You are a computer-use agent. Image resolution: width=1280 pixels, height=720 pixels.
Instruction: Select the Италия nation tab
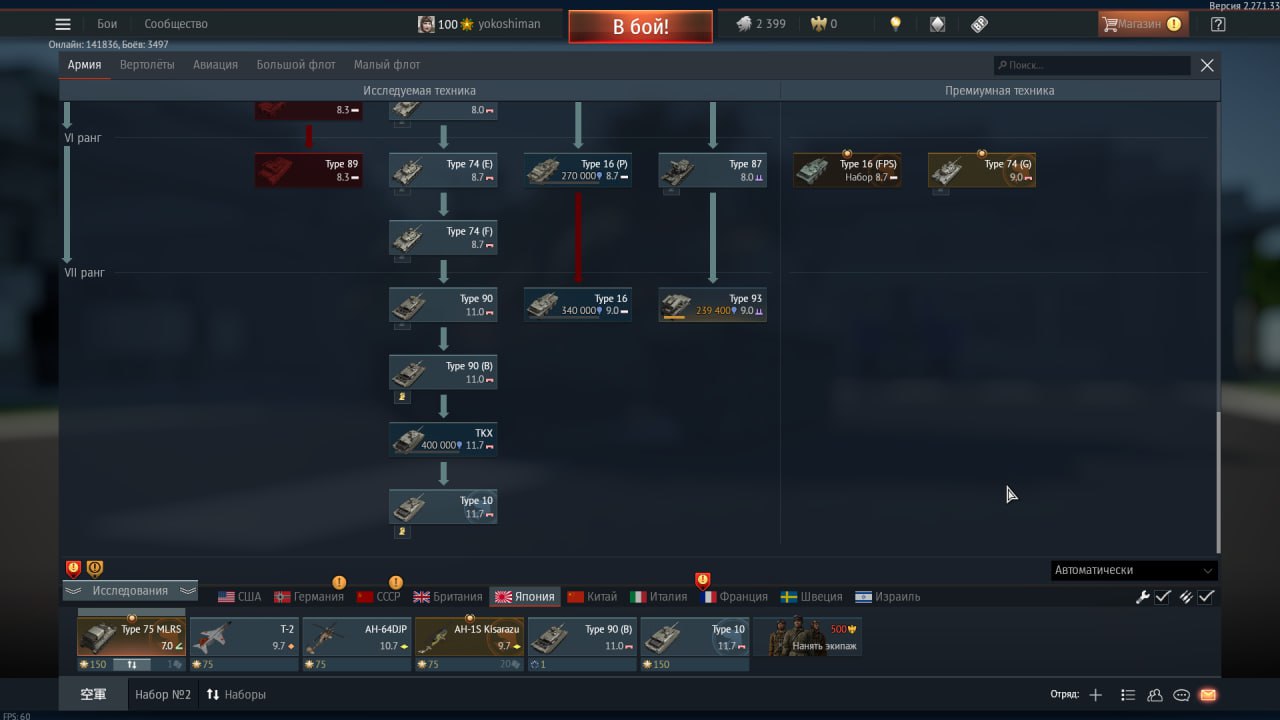pos(659,597)
